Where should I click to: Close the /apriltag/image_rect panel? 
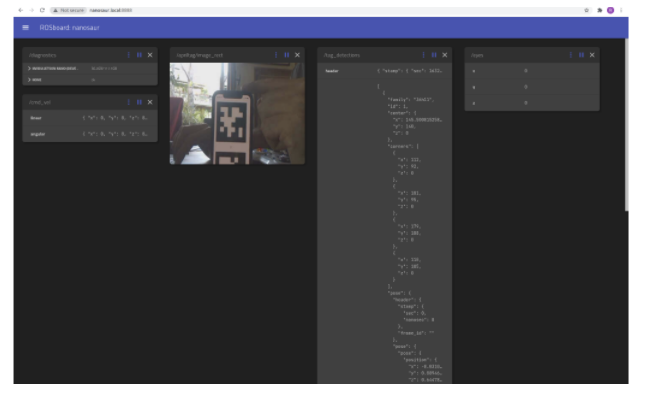tap(297, 55)
